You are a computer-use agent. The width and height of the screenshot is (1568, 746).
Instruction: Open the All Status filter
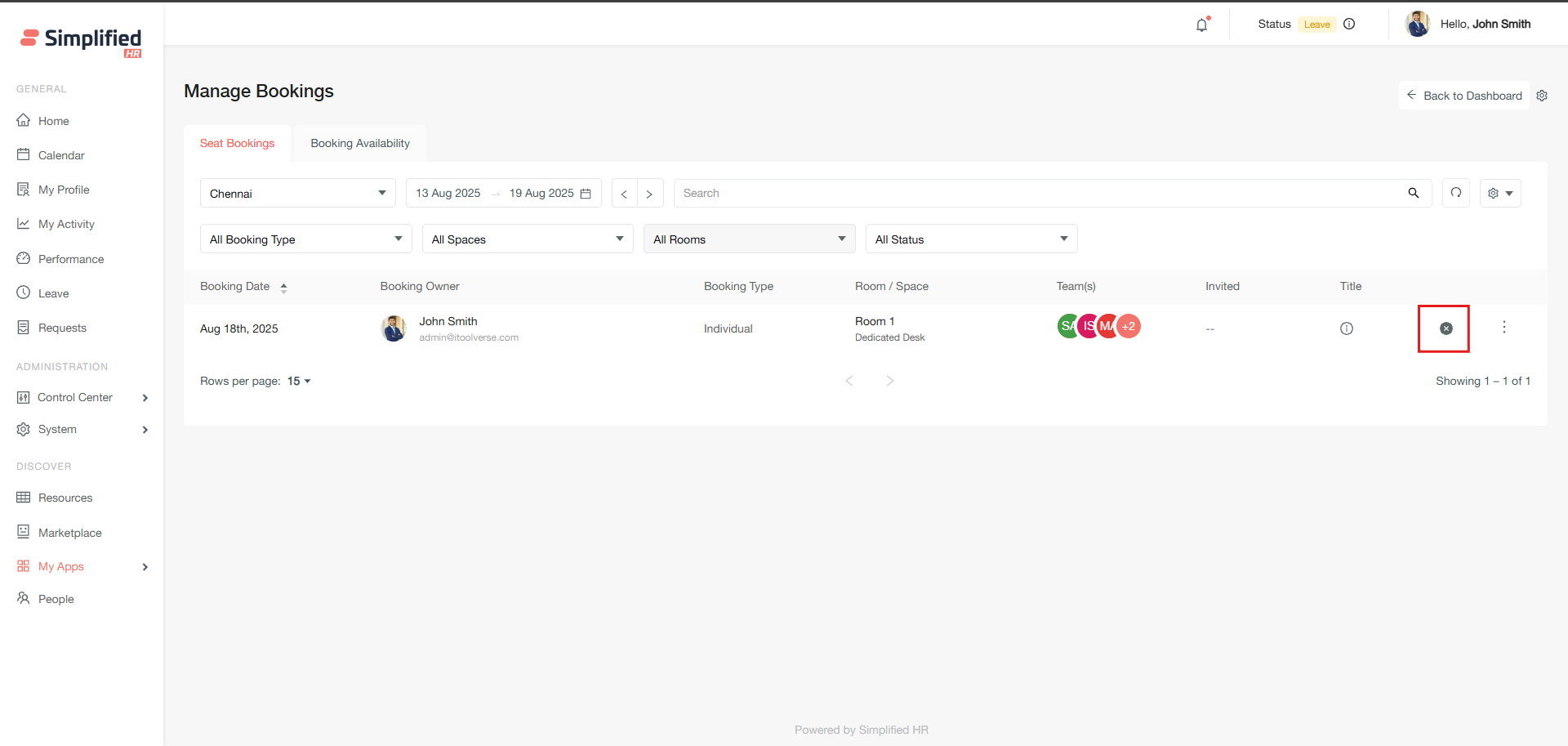970,239
